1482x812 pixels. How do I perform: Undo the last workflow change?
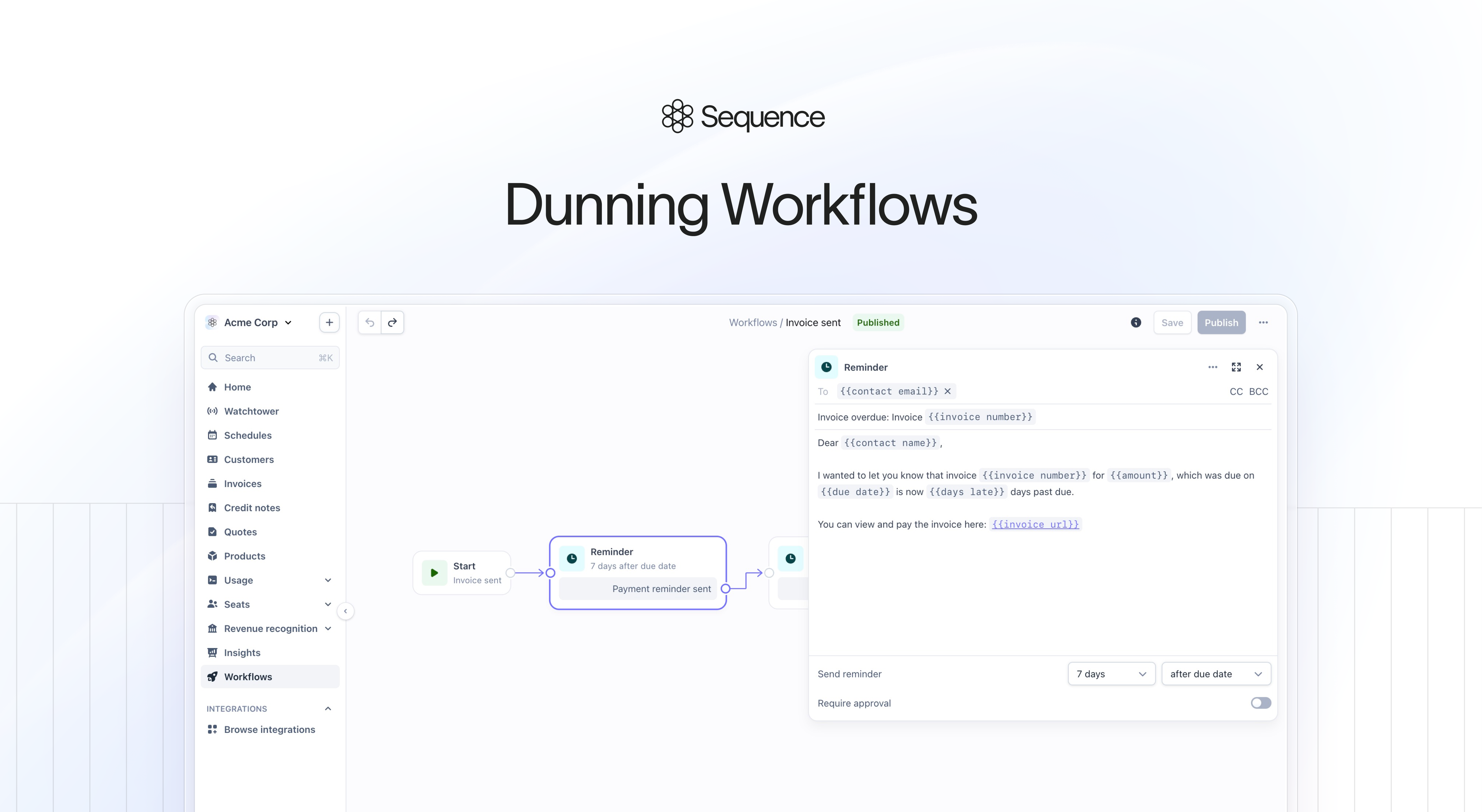pyautogui.click(x=370, y=322)
